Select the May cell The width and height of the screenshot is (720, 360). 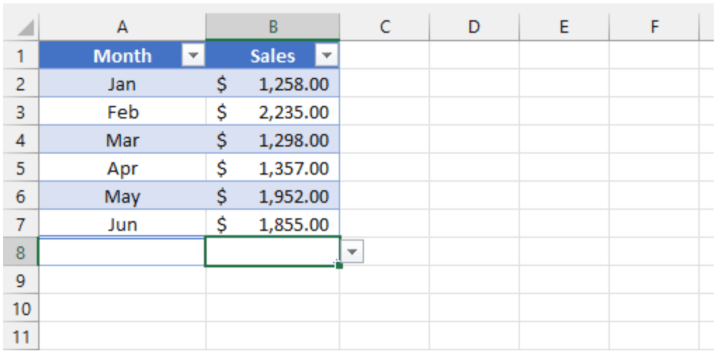pyautogui.click(x=122, y=196)
